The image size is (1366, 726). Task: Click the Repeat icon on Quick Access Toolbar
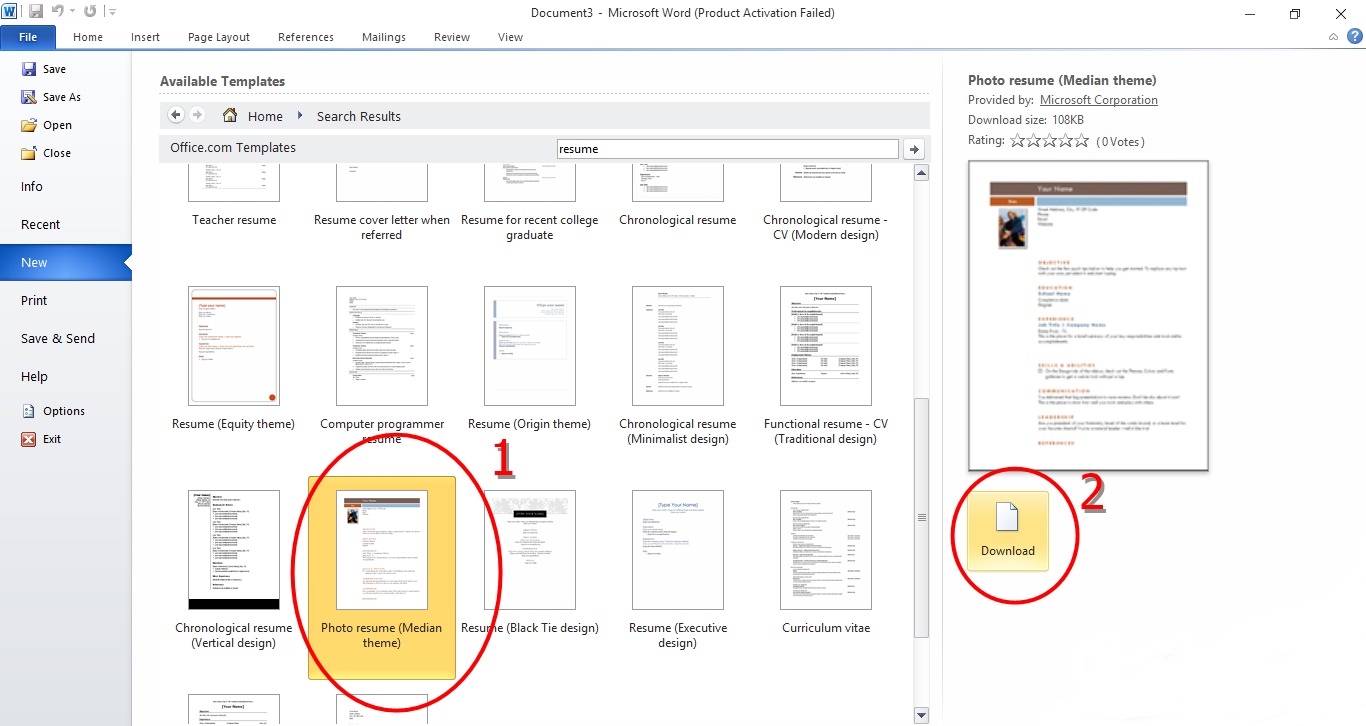88,12
